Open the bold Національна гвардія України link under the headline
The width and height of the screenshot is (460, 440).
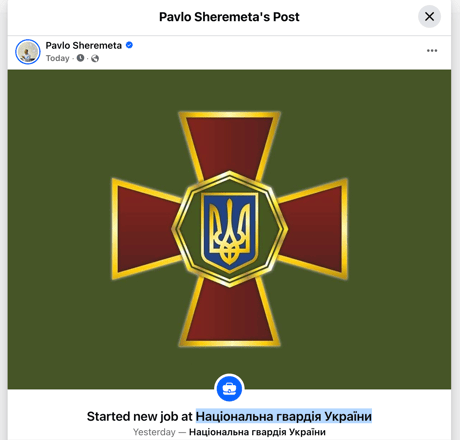point(257,432)
